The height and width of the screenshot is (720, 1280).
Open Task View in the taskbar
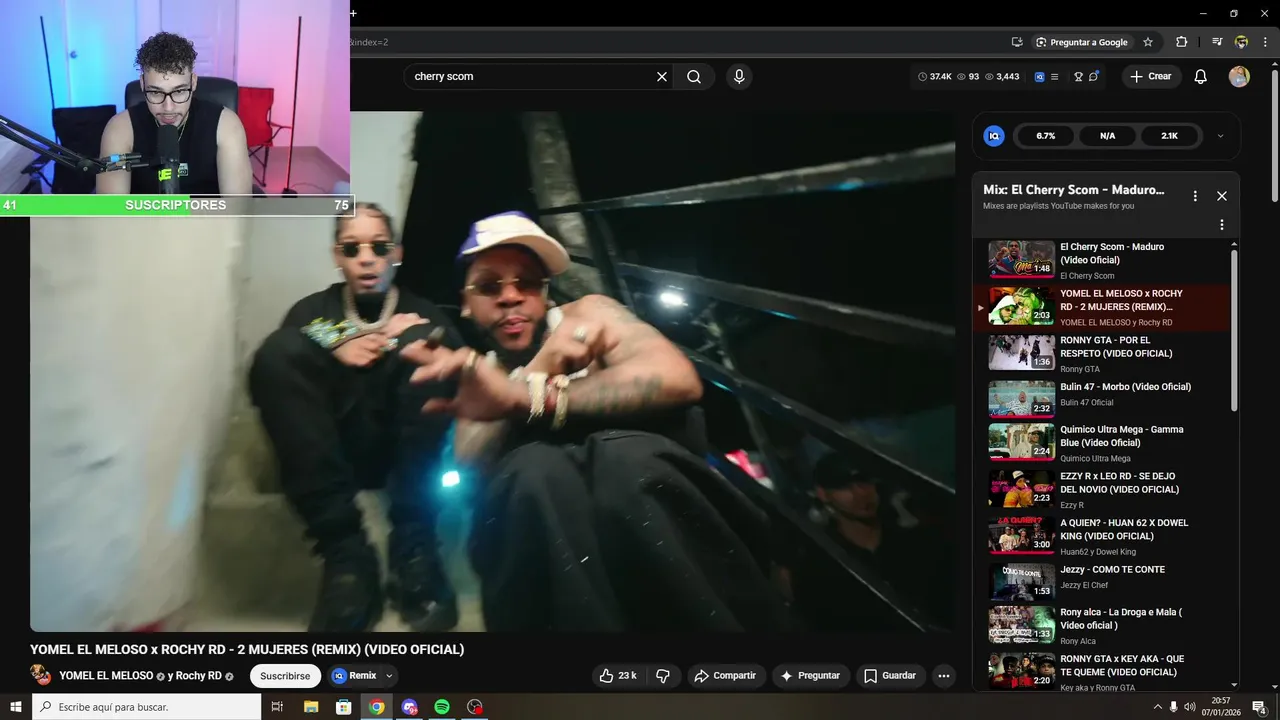point(278,707)
